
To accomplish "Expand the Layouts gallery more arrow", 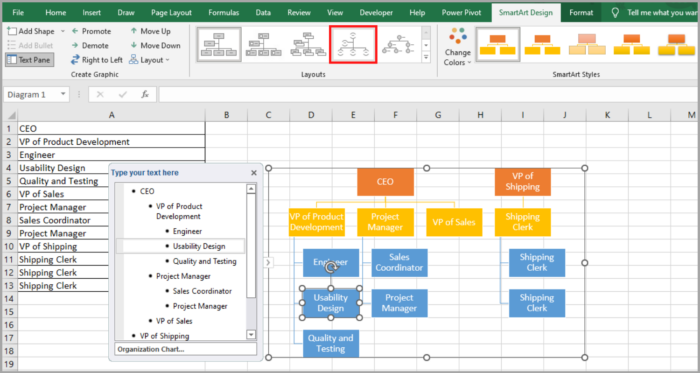I will click(x=426, y=58).
